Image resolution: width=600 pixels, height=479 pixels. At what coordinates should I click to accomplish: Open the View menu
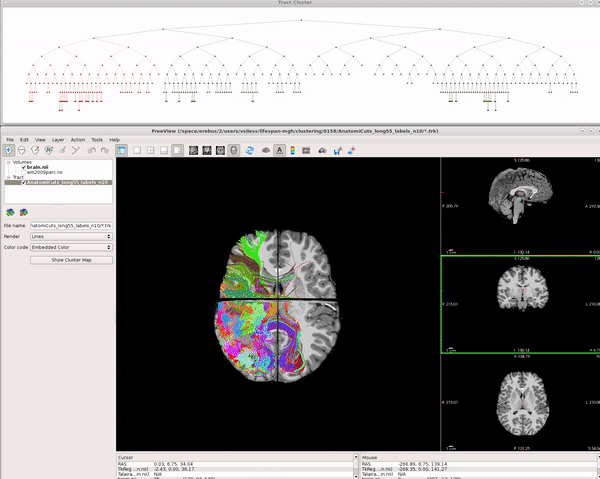point(40,140)
